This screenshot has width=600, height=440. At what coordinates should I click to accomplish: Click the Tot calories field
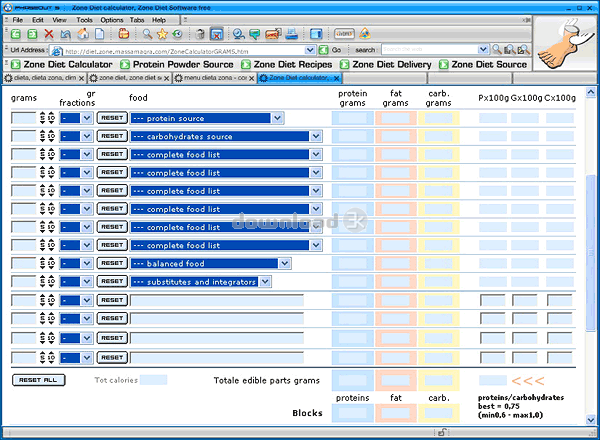pos(153,380)
